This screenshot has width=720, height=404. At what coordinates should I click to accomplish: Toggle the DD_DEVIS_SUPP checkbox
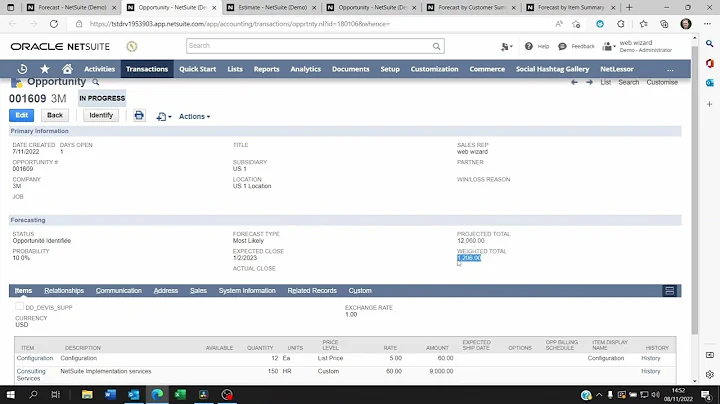coord(19,306)
